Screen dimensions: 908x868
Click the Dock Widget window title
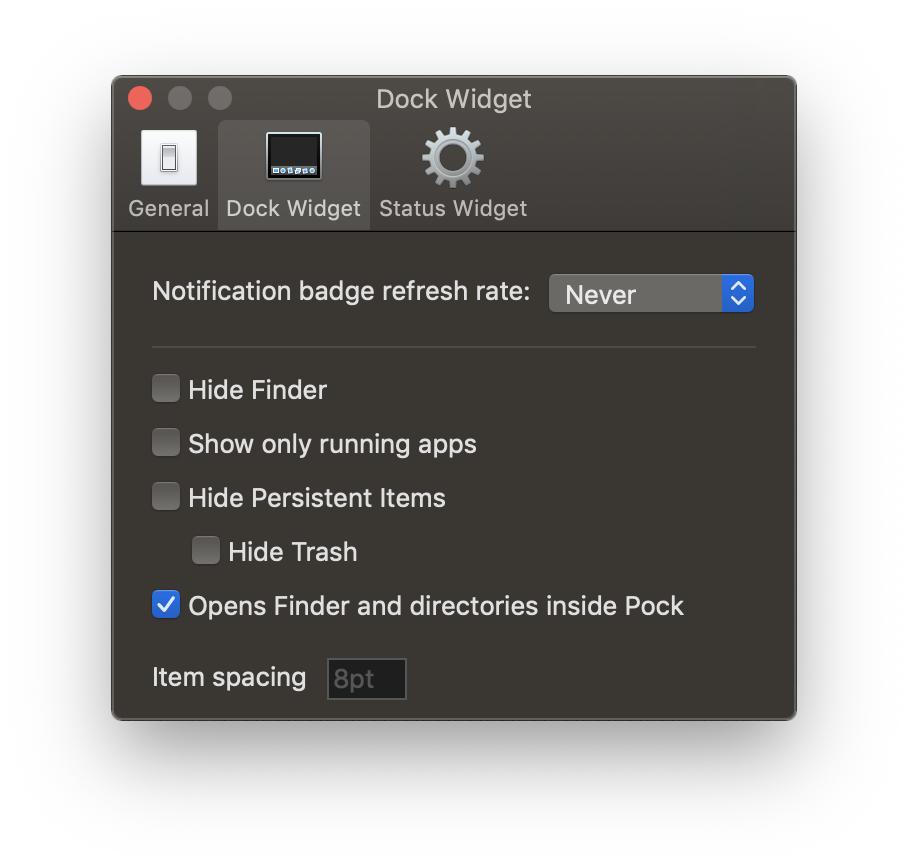[x=454, y=99]
